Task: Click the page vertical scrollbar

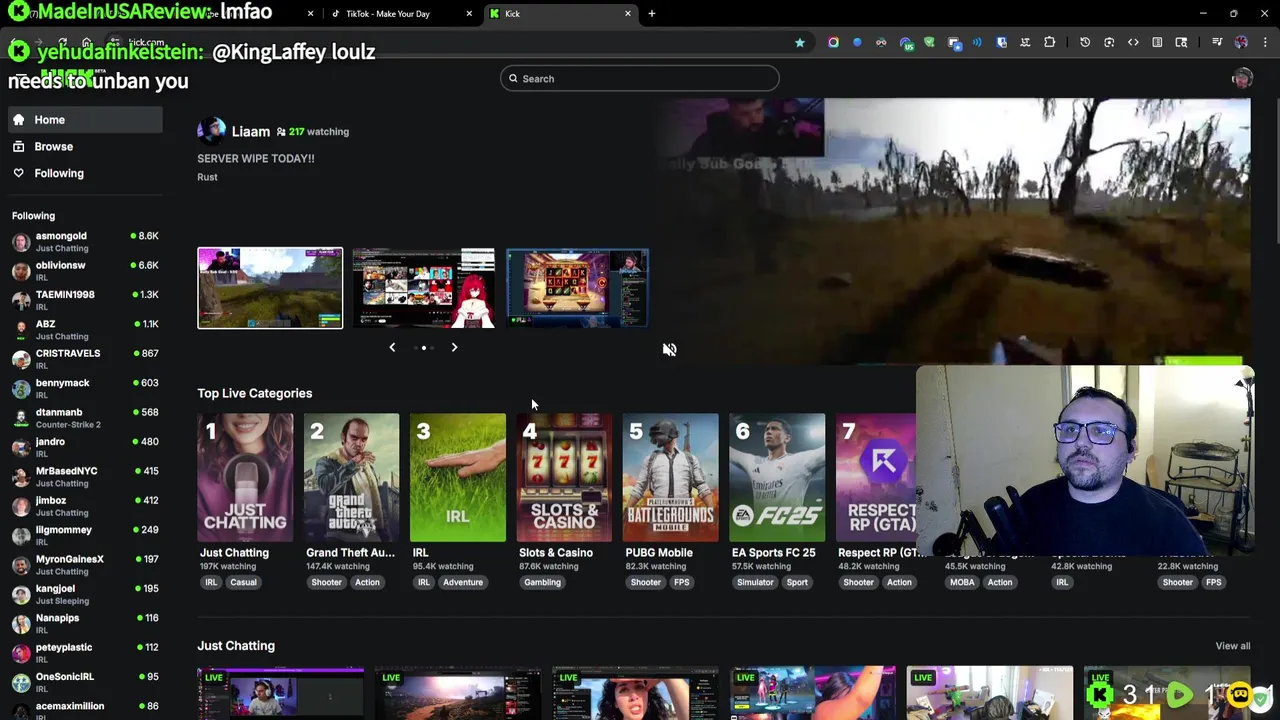Action: click(x=1276, y=170)
